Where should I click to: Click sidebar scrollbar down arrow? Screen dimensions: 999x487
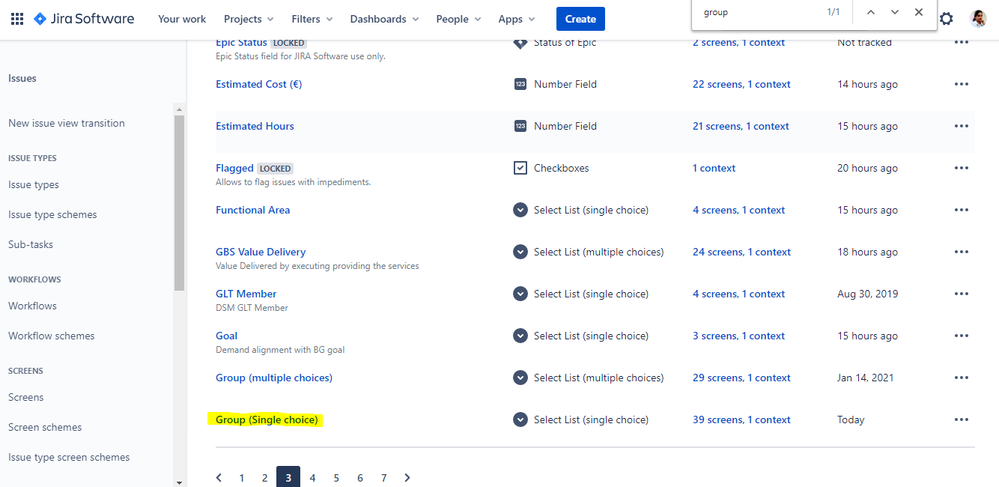click(179, 483)
